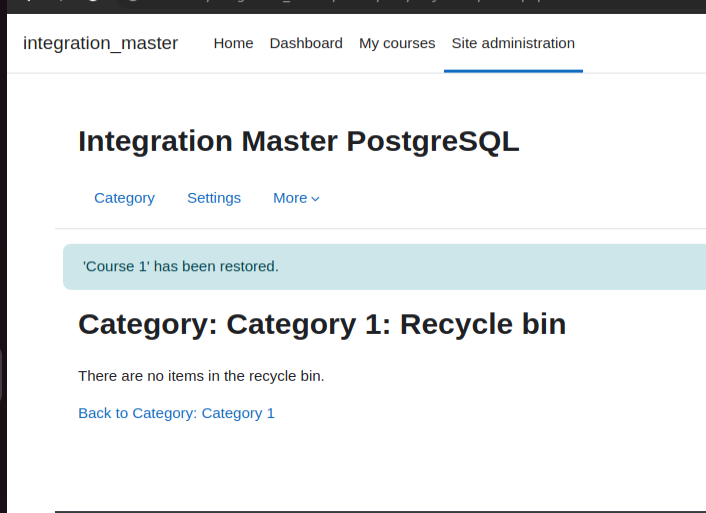
Task: Open the integration_master site home link
Action: pyautogui.click(x=100, y=43)
